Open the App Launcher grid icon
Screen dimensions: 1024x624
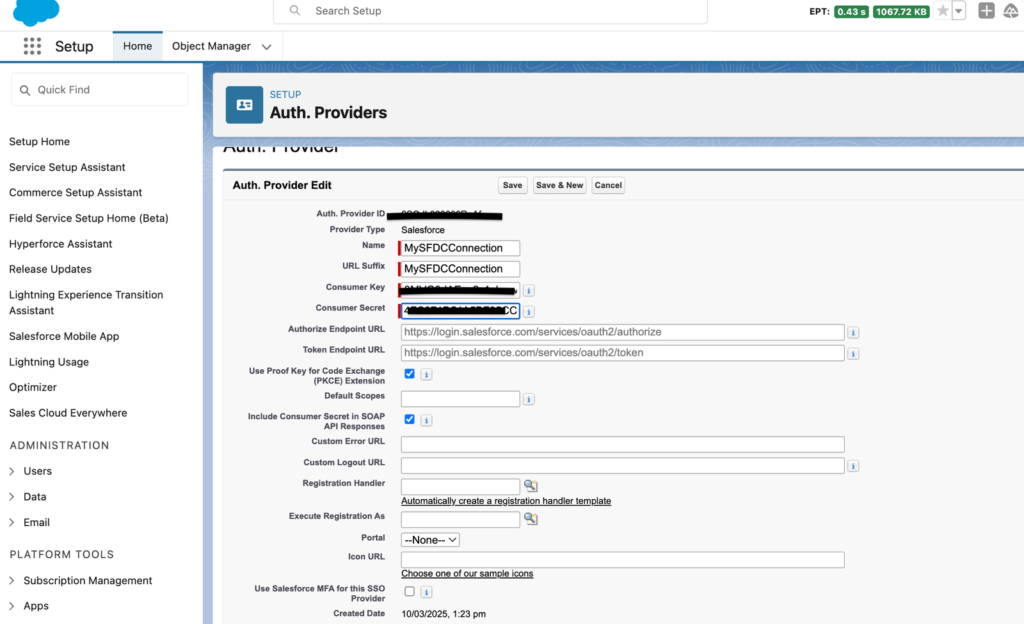(x=32, y=46)
